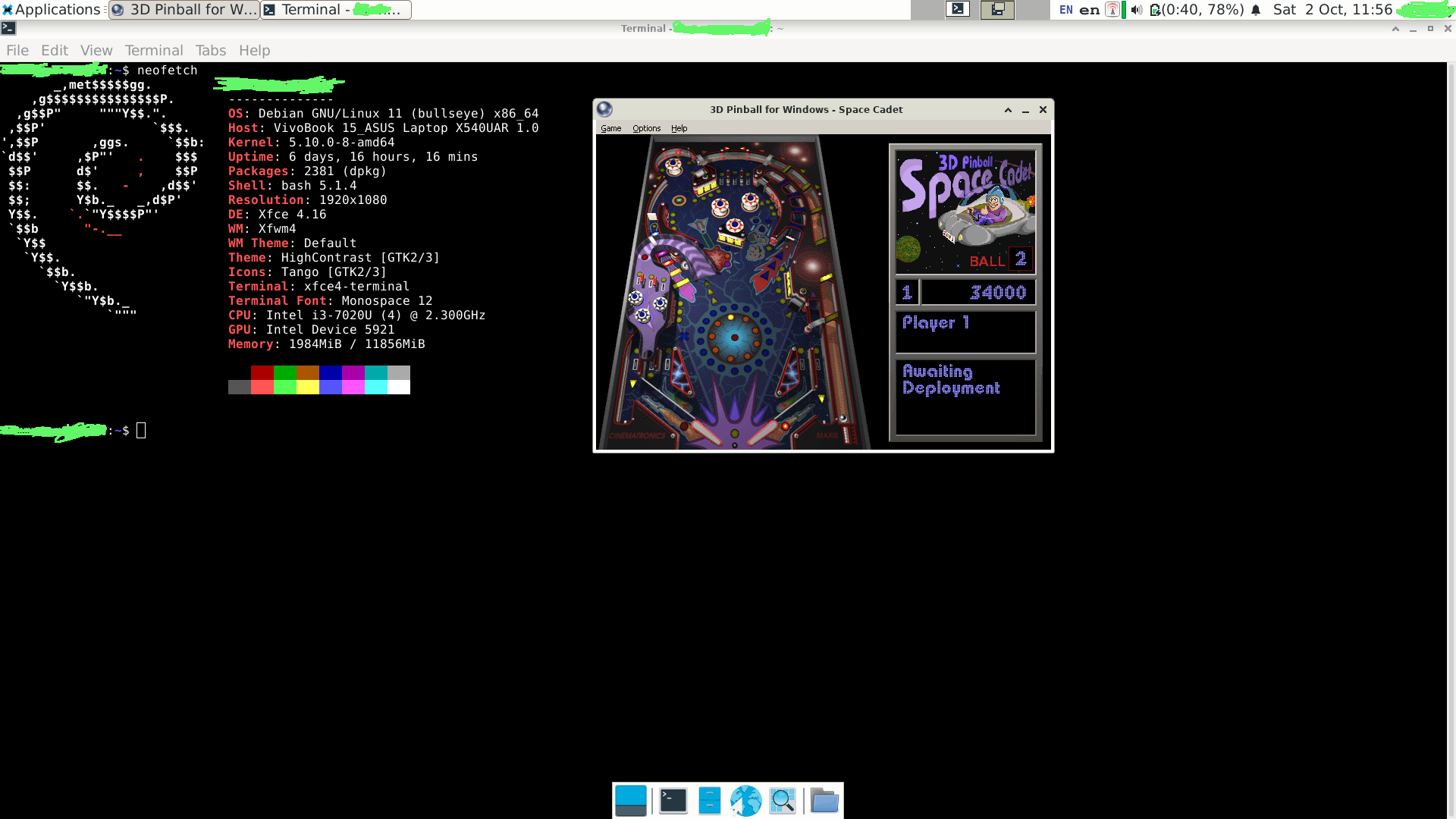Image resolution: width=1456 pixels, height=819 pixels.
Task: Open the terminal File menu
Action: point(17,50)
